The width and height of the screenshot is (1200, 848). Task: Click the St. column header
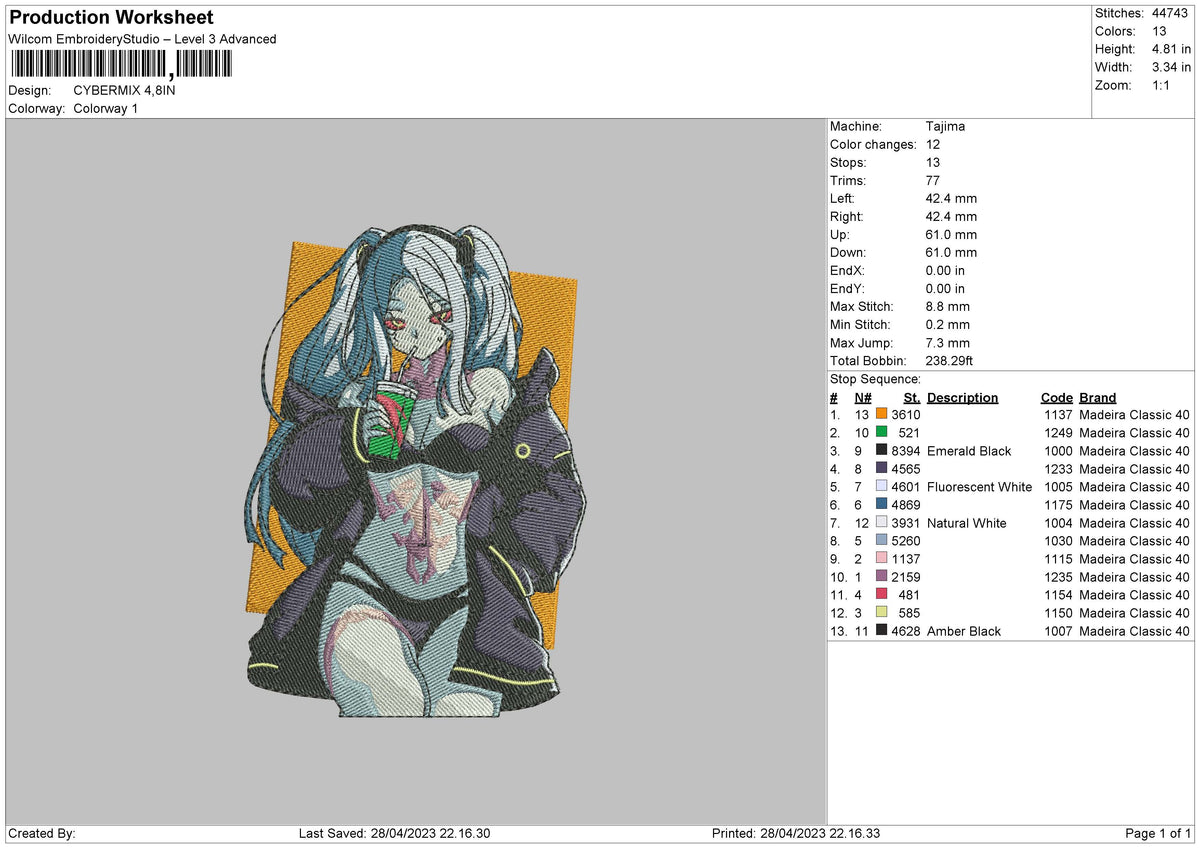pyautogui.click(x=910, y=397)
